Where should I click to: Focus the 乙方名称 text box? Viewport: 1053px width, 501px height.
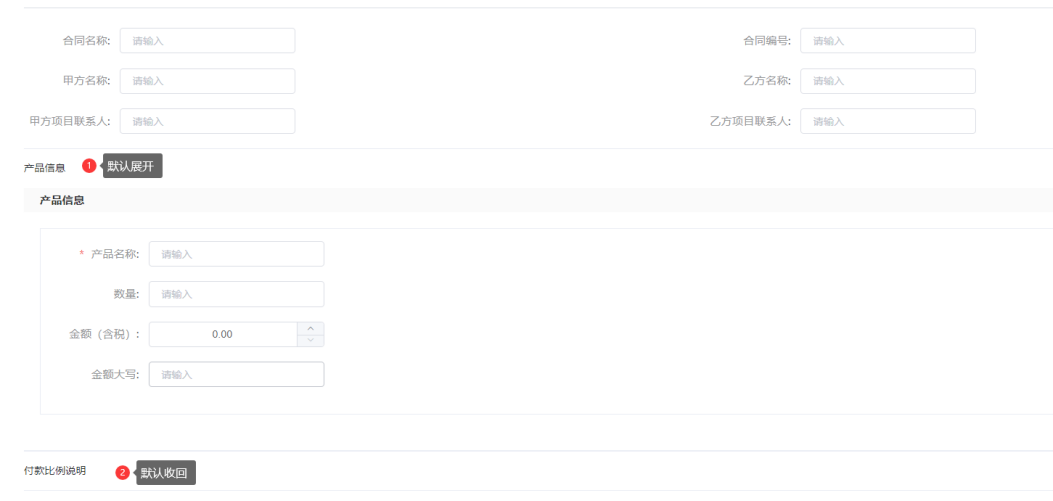[x=888, y=81]
